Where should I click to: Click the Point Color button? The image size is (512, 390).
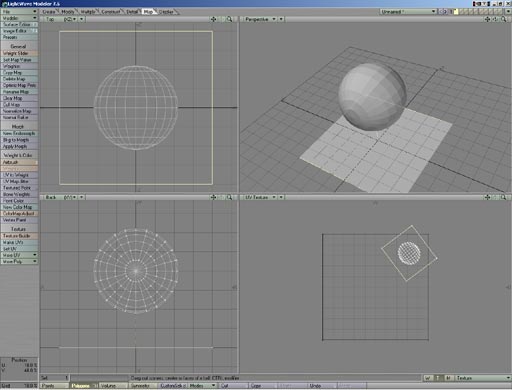coord(19,201)
